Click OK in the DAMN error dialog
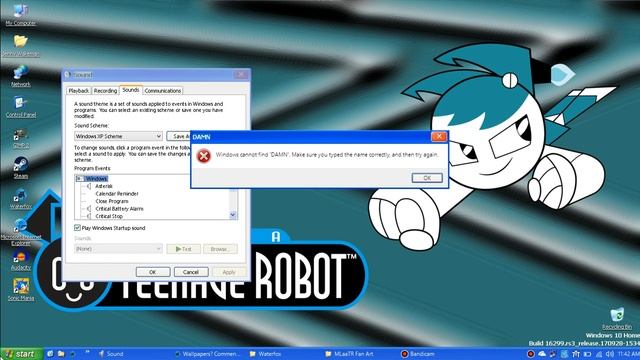The image size is (640, 360). pyautogui.click(x=427, y=178)
